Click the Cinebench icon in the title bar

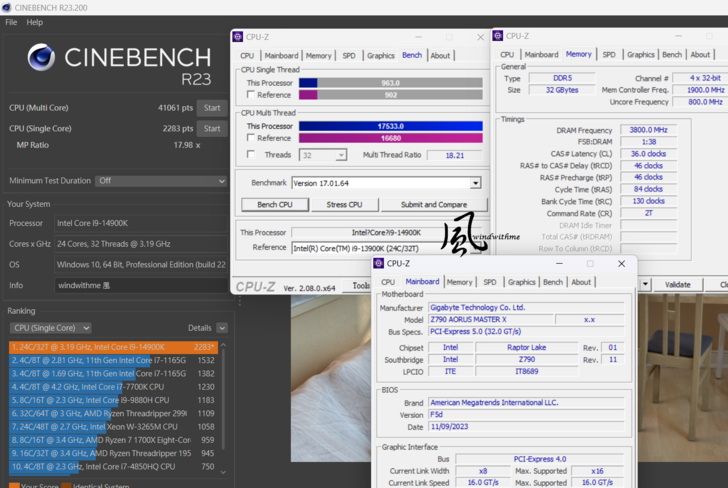(x=7, y=6)
